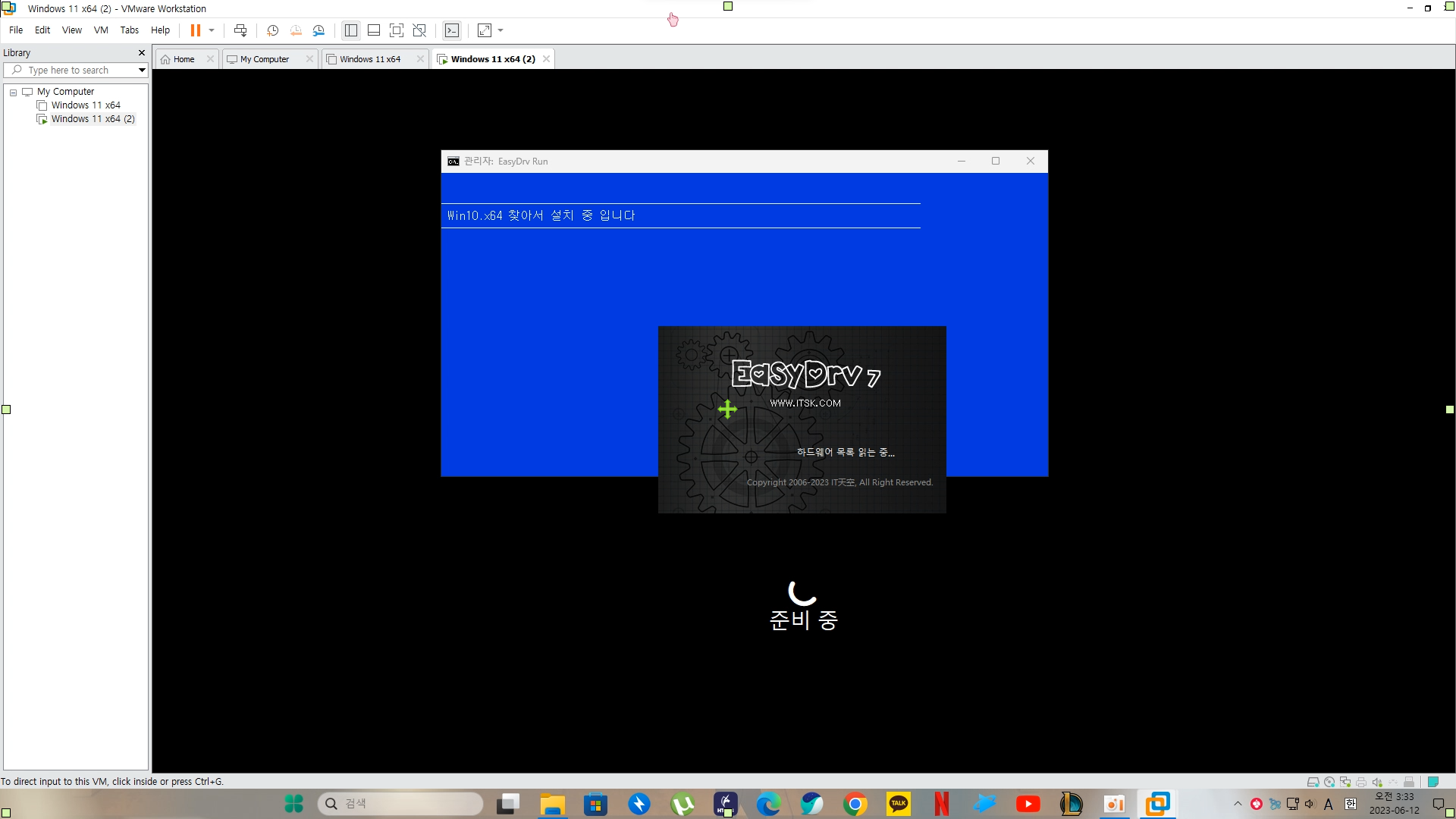Open Google Chrome from taskbar
Image resolution: width=1456 pixels, height=819 pixels.
click(855, 804)
